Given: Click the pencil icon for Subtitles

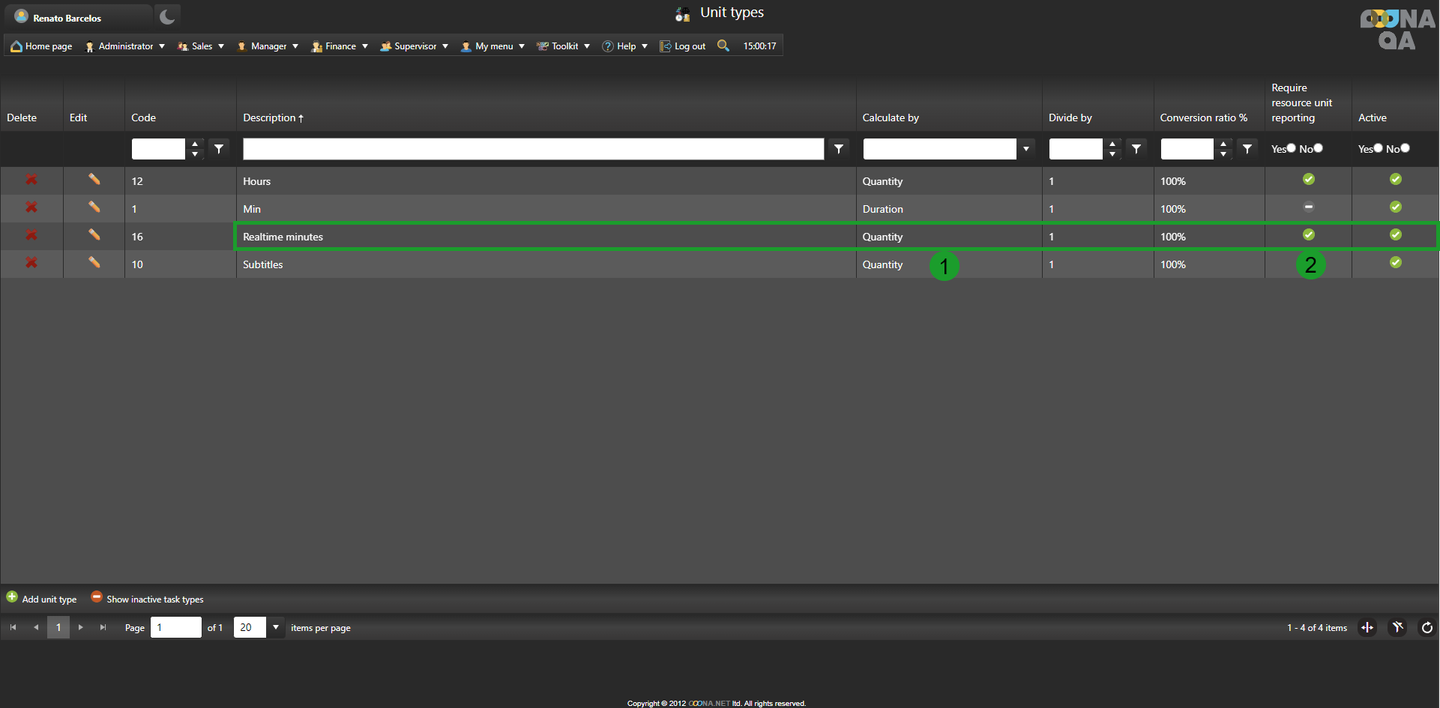Looking at the screenshot, I should 94,263.
